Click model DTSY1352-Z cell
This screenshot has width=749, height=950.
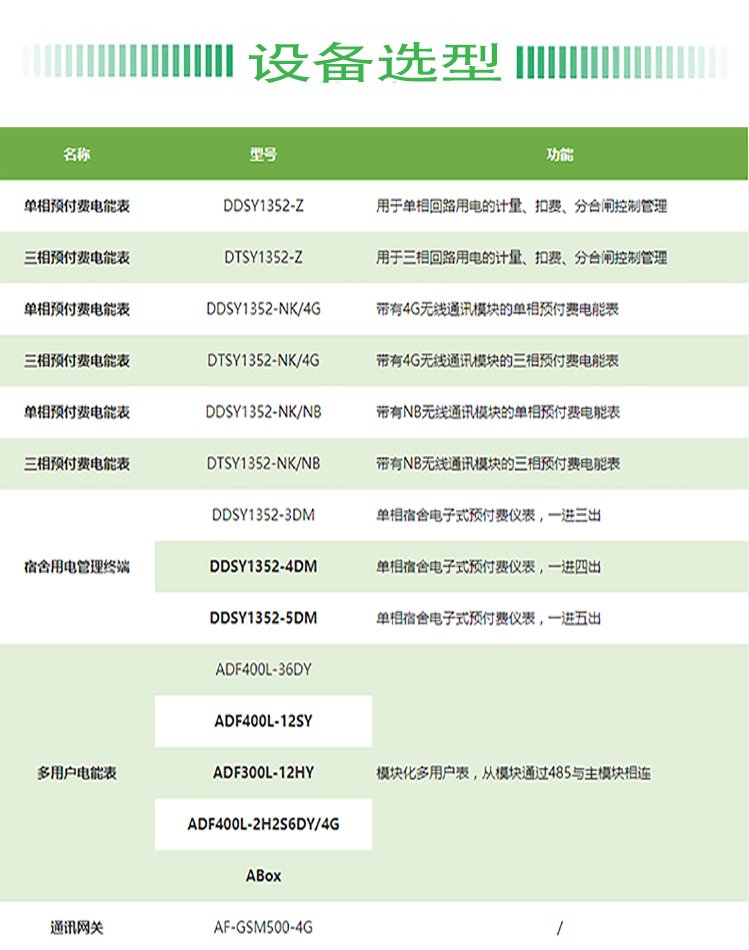click(263, 258)
